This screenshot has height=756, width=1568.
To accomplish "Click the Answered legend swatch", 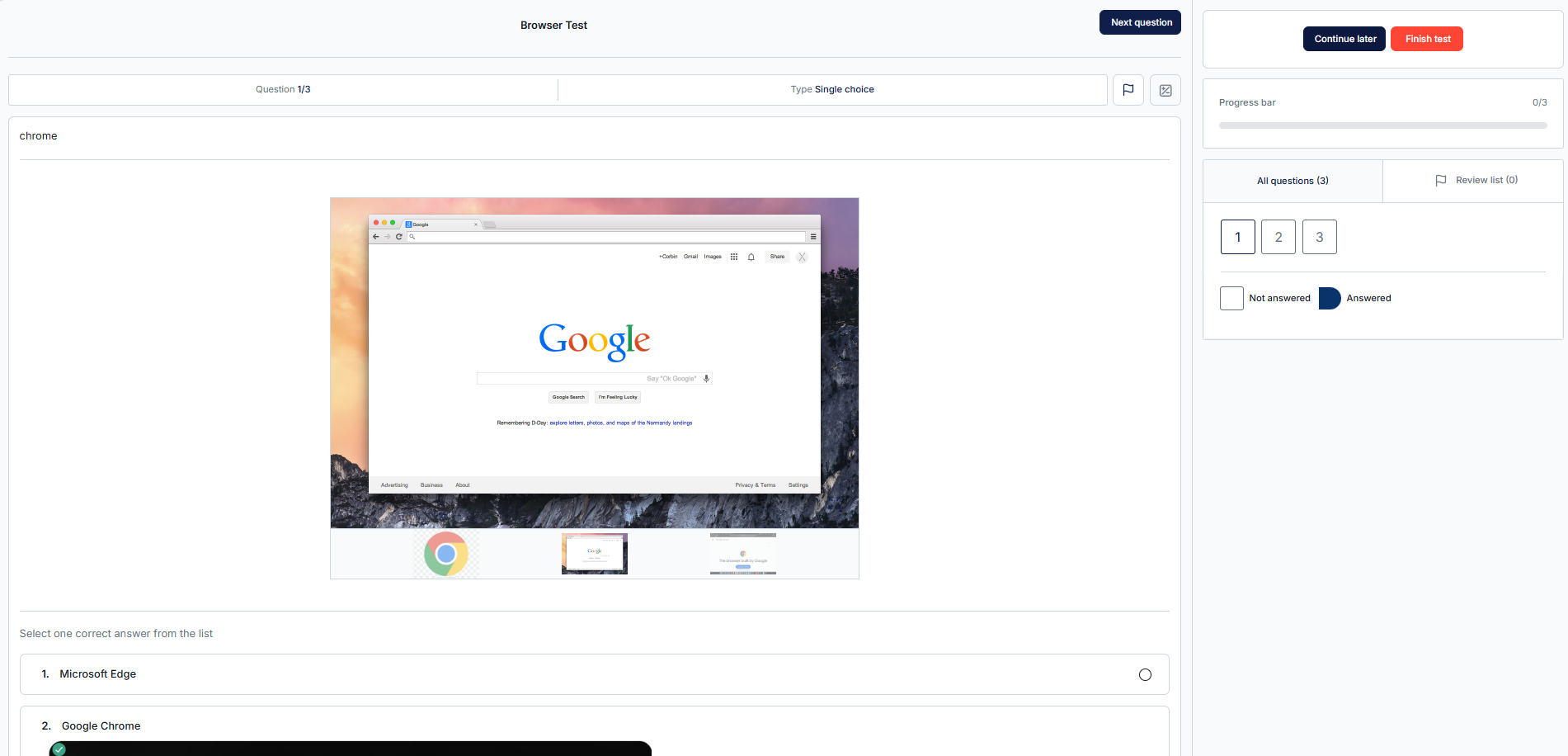I will [x=1330, y=298].
